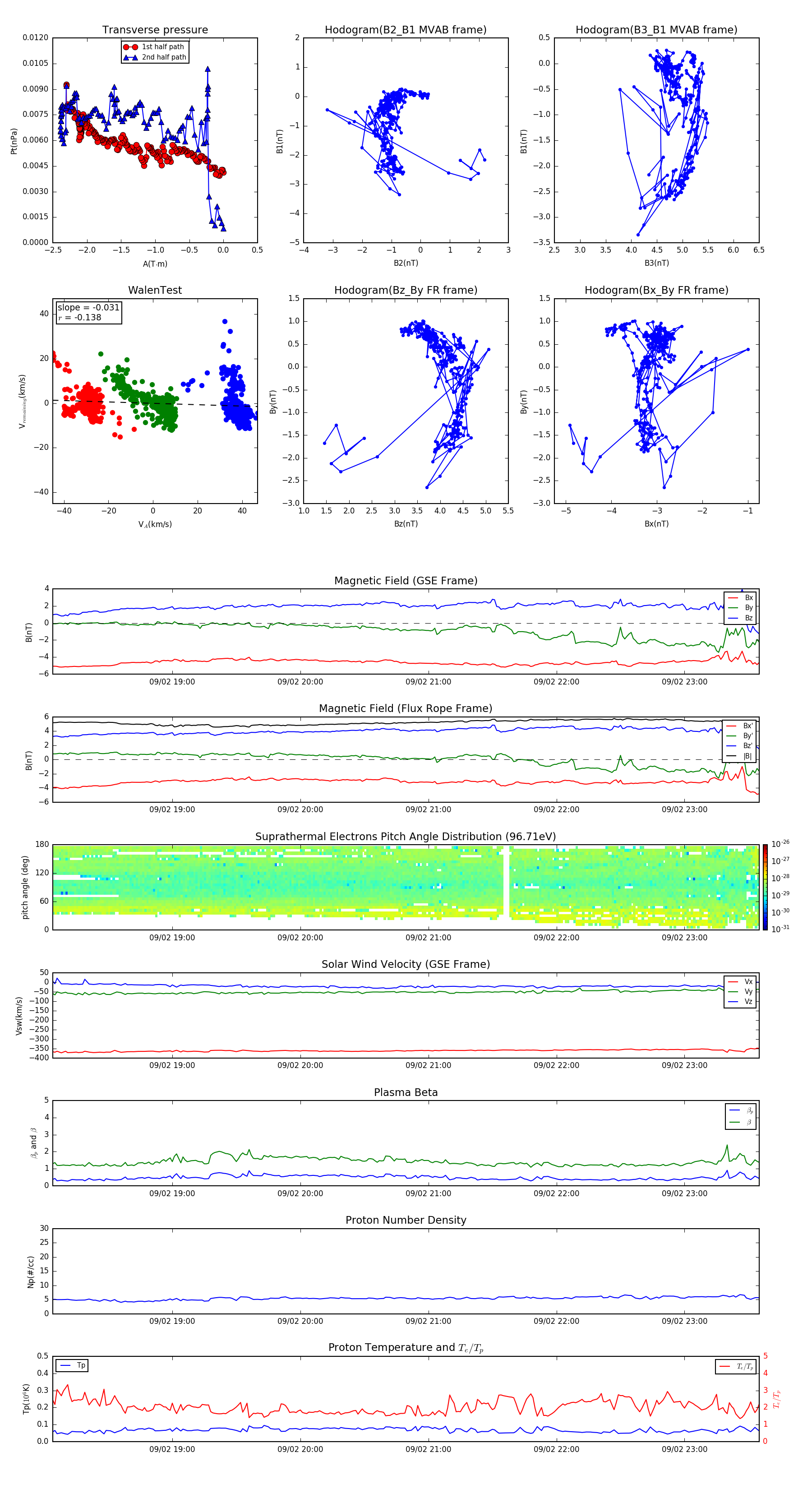Click the βp legend entry in Plasma Beta
812x1489 pixels.
[x=741, y=1110]
